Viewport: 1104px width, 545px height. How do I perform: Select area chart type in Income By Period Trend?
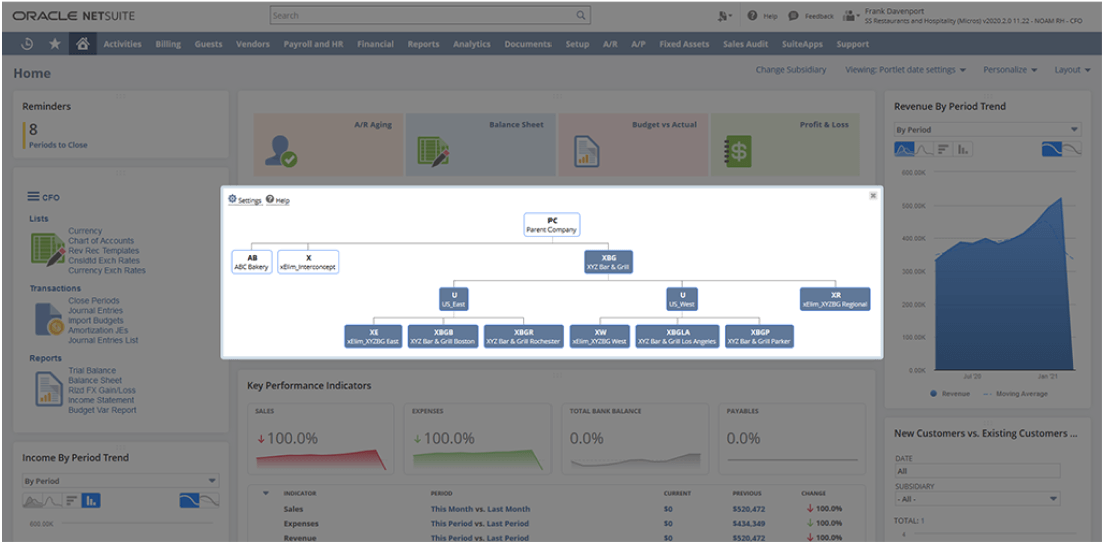32,501
